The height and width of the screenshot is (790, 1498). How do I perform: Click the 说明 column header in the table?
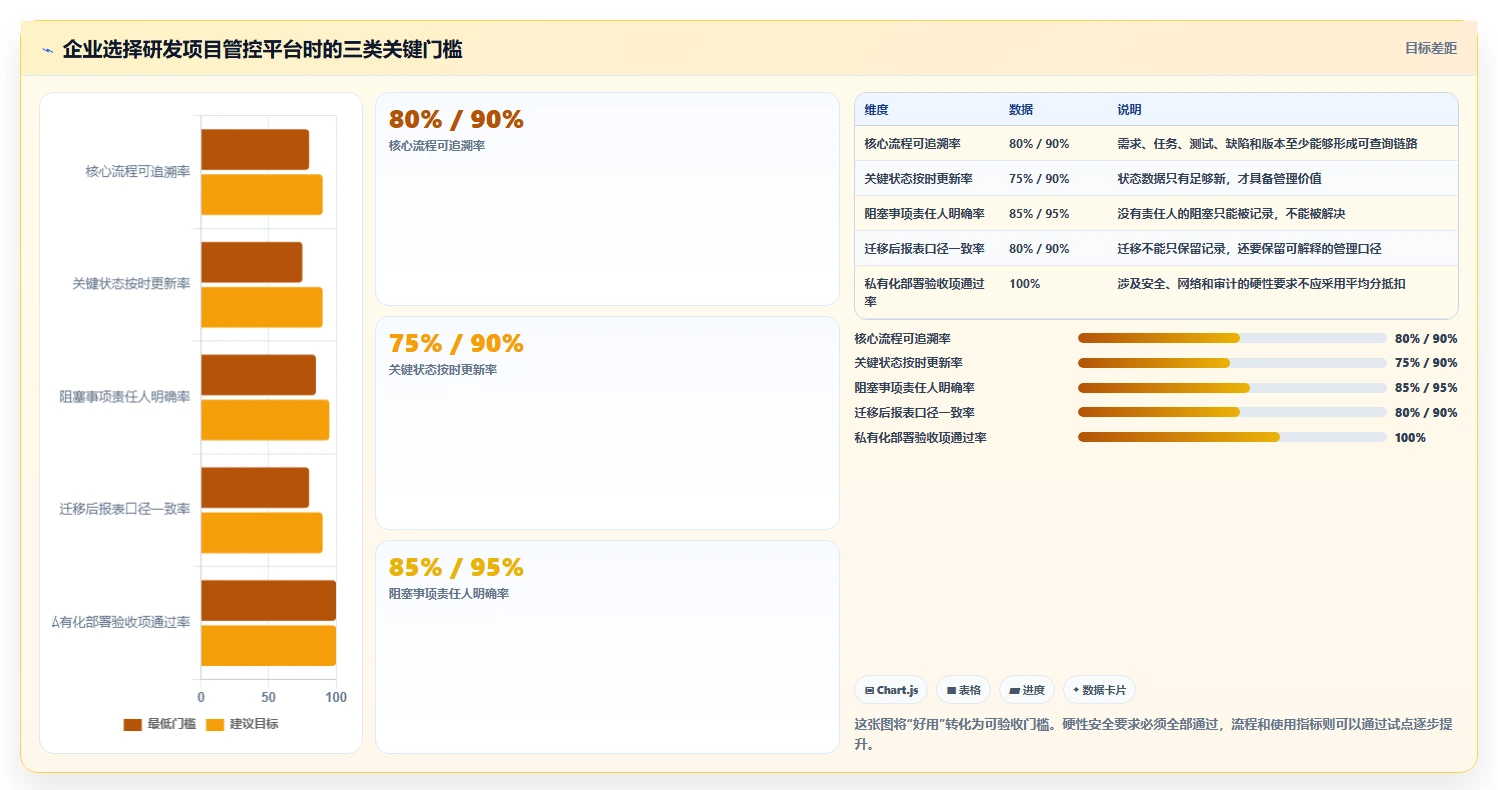[x=1129, y=110]
